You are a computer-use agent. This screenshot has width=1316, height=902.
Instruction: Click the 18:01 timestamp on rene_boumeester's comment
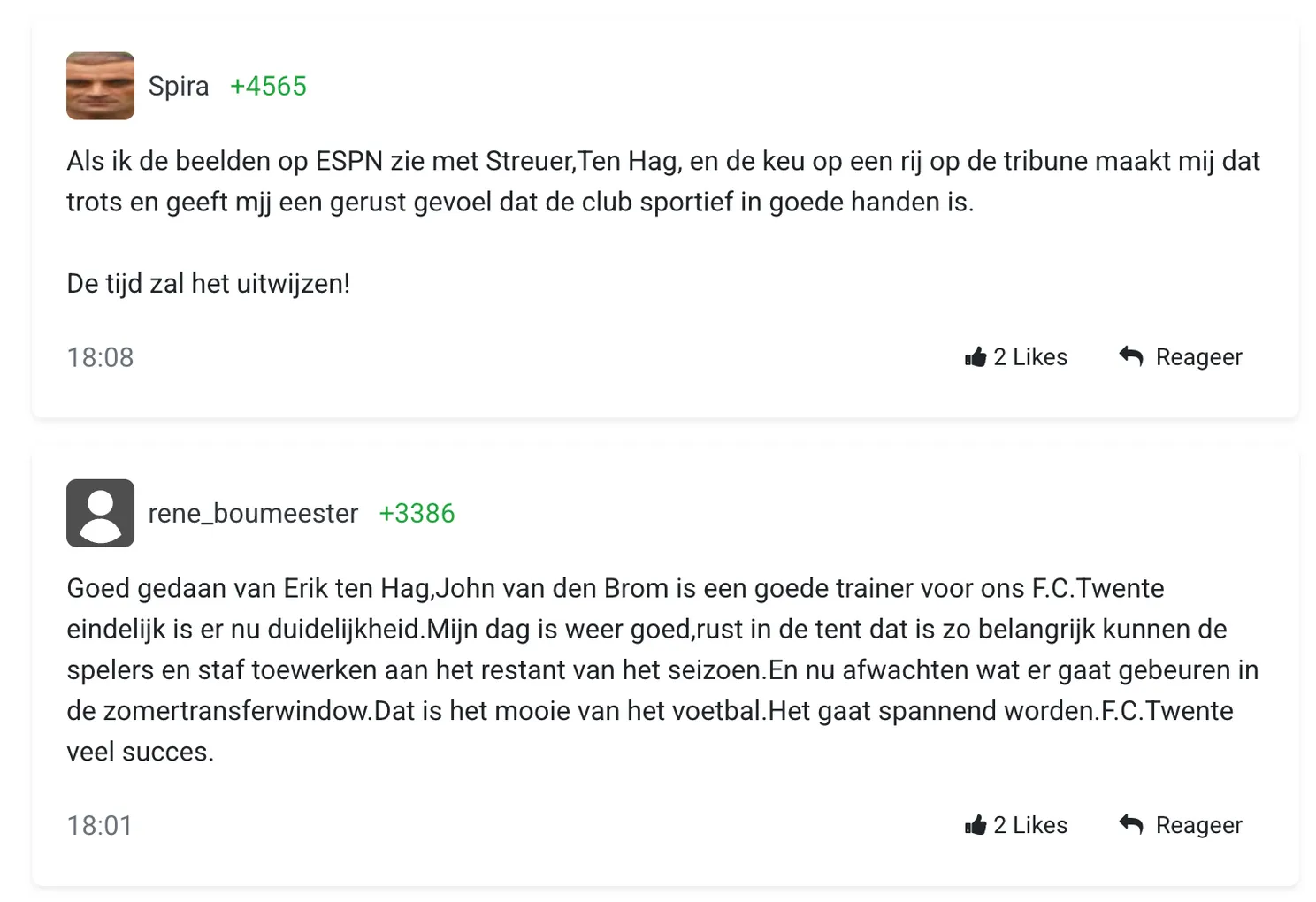(x=99, y=824)
